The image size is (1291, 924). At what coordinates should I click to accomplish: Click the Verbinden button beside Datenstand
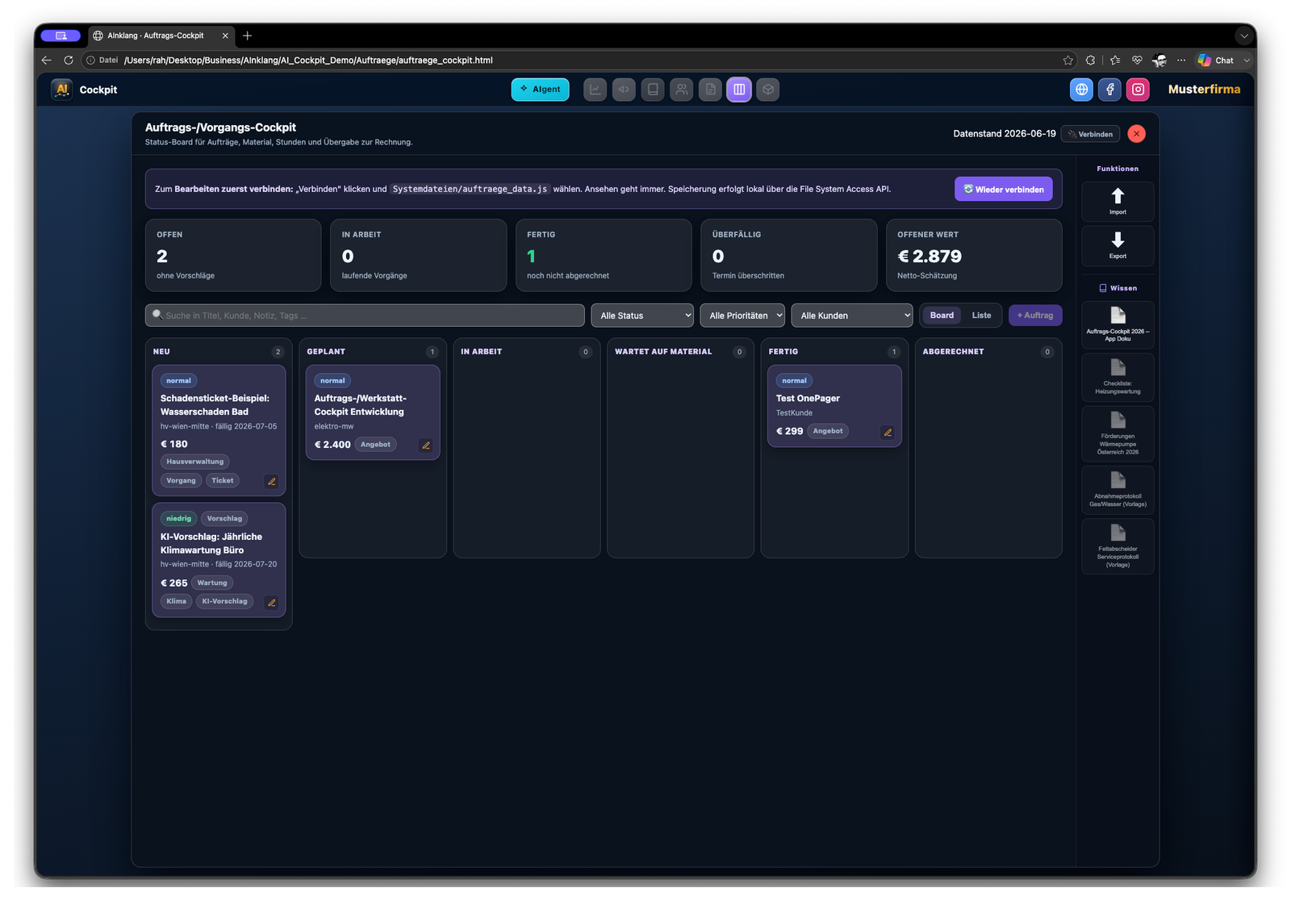1090,134
